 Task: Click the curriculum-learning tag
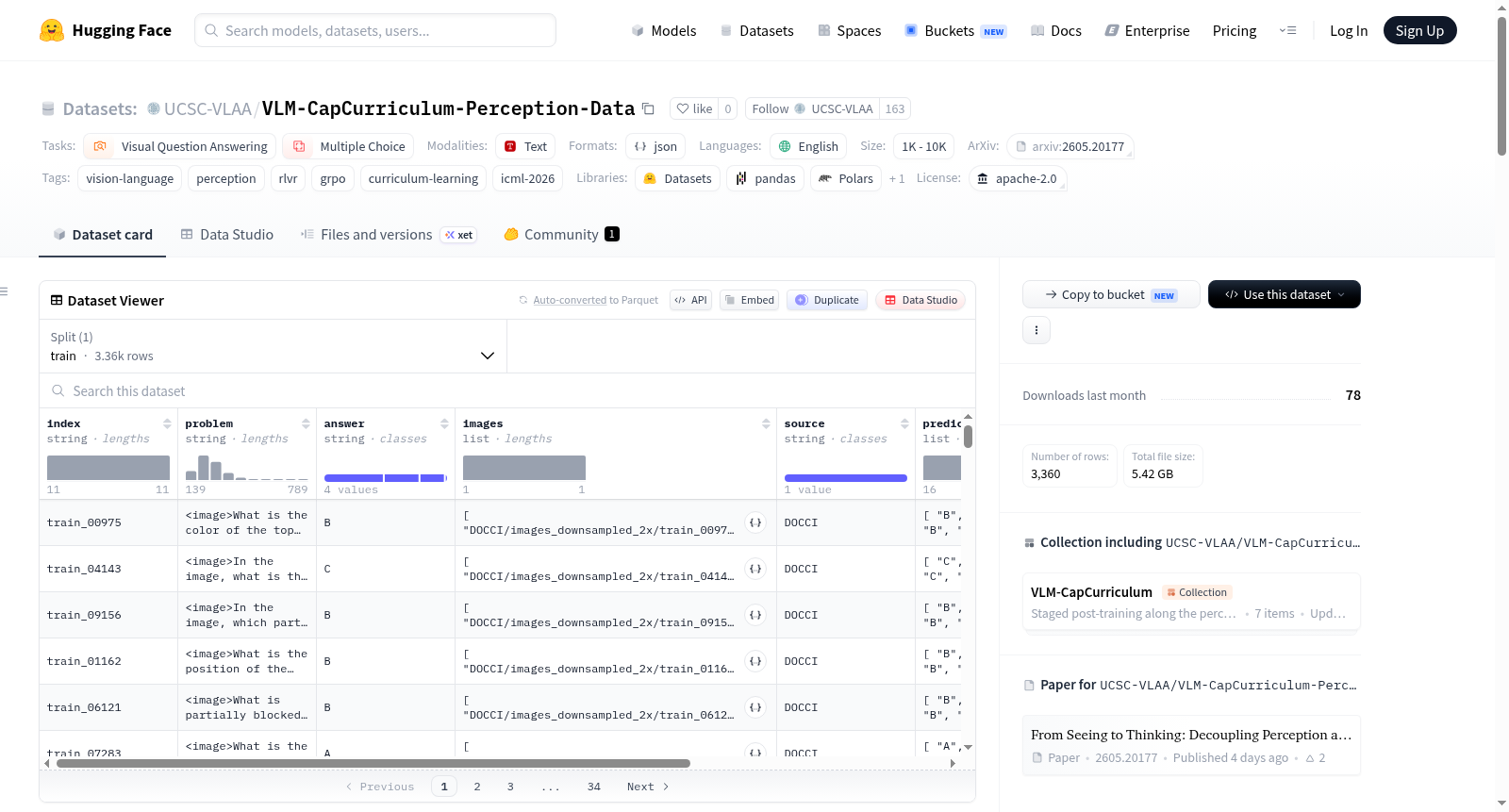[x=423, y=178]
